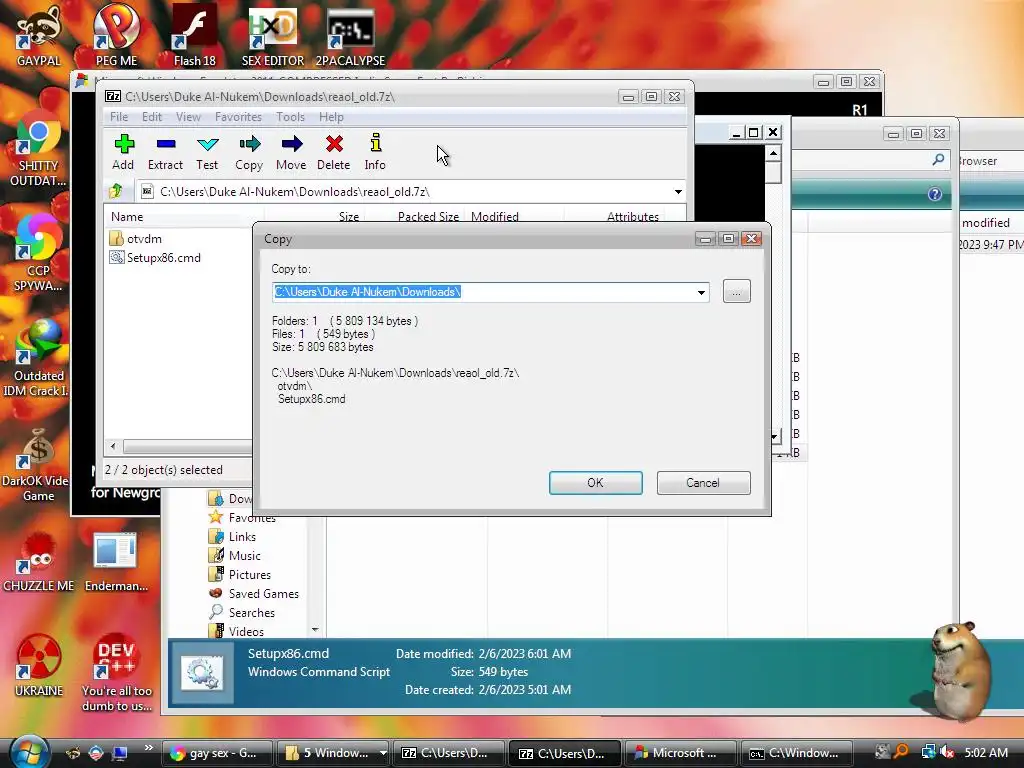Open the View menu in 7-Zip
Screen dimensions: 1024x768
(188, 117)
